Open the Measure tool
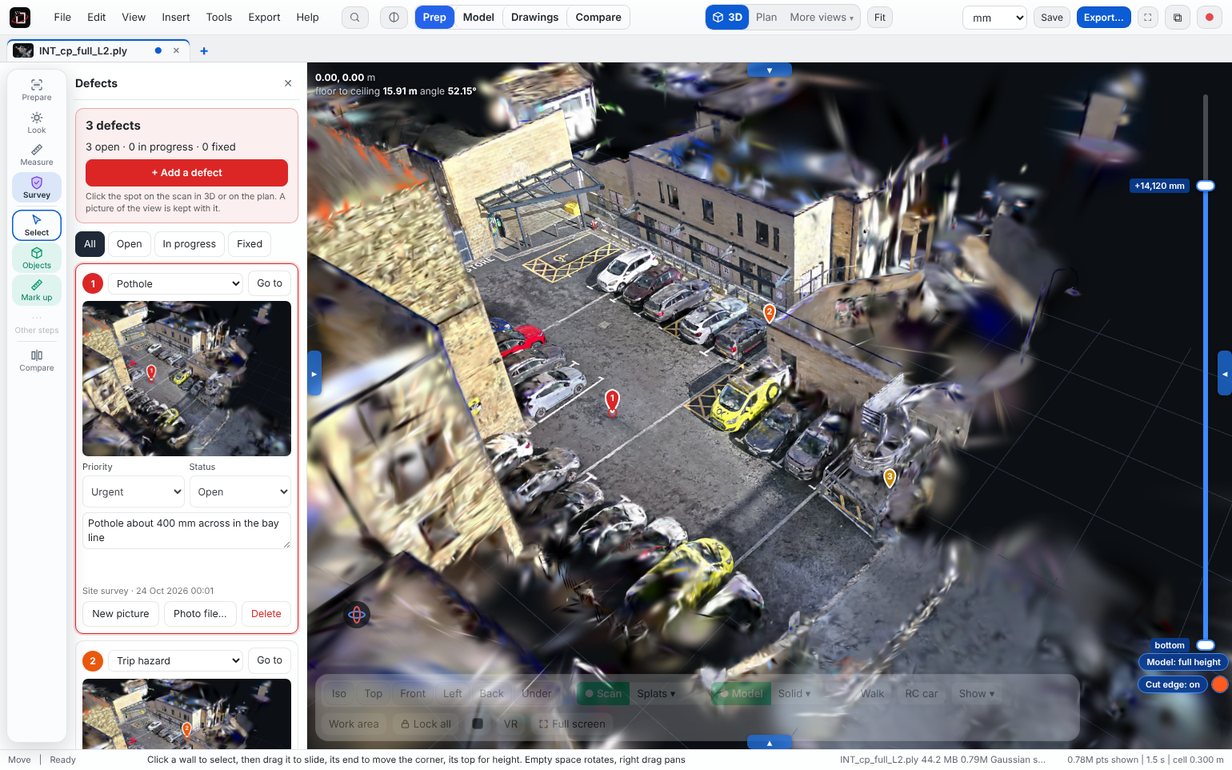Viewport: 1232px width, 770px height. click(37, 155)
